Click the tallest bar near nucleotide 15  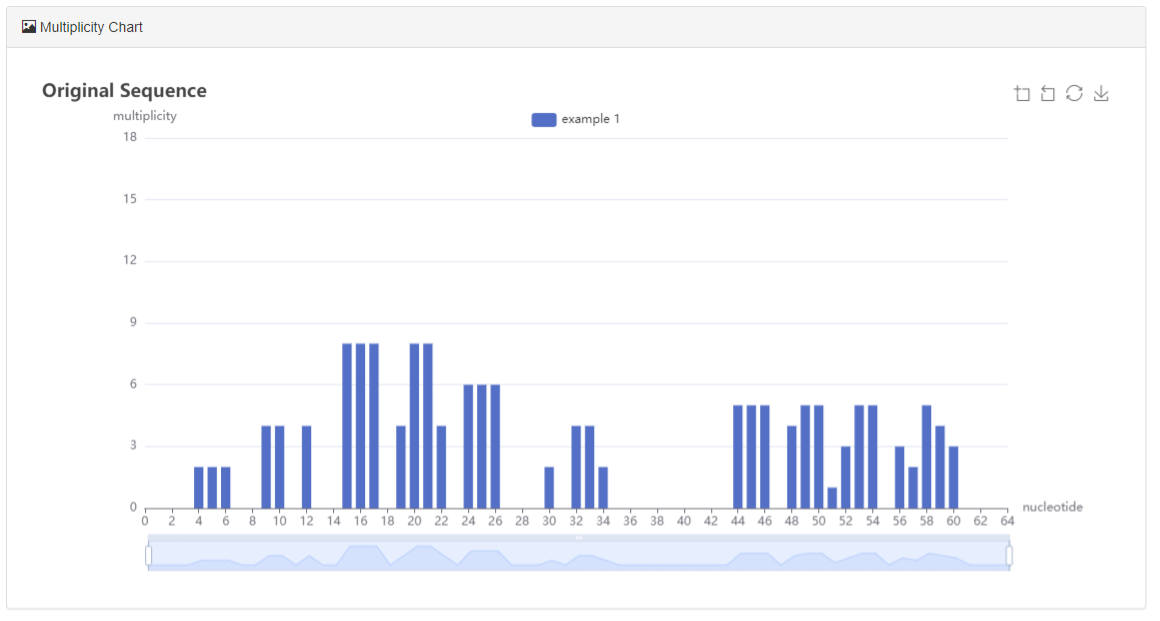point(349,420)
